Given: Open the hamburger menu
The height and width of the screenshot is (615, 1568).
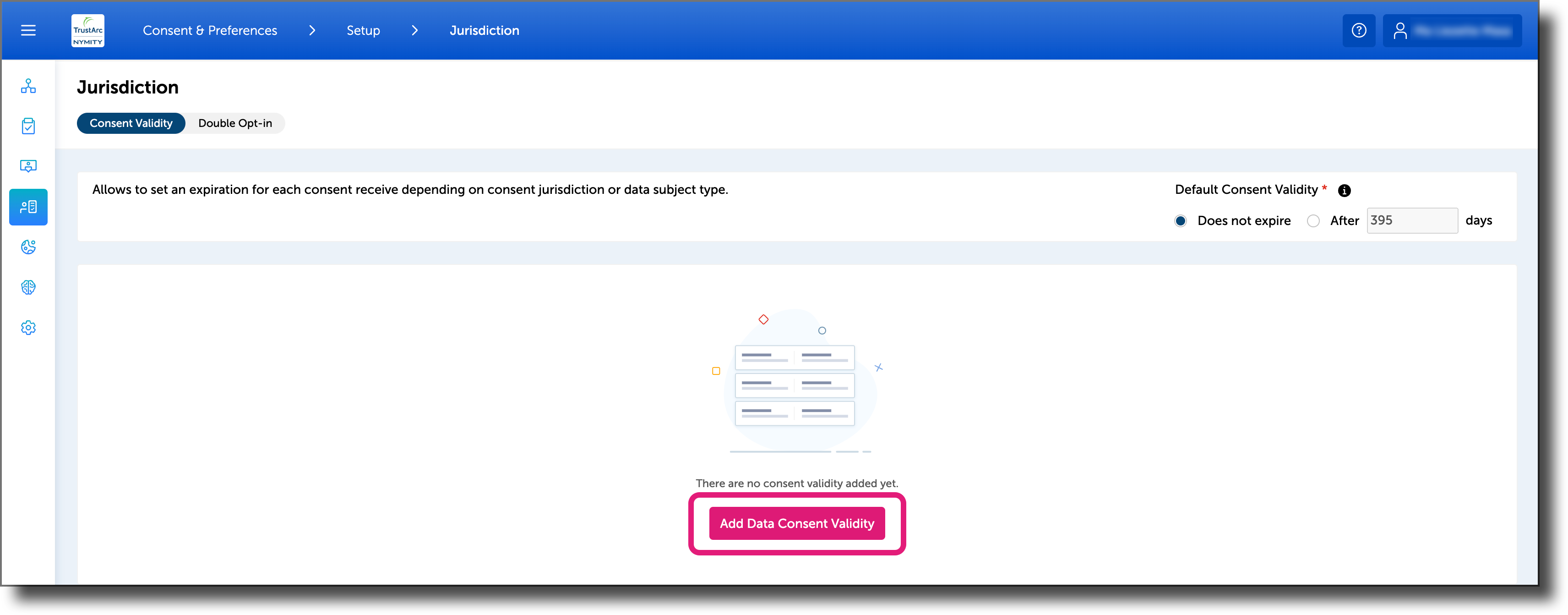Looking at the screenshot, I should [x=27, y=30].
